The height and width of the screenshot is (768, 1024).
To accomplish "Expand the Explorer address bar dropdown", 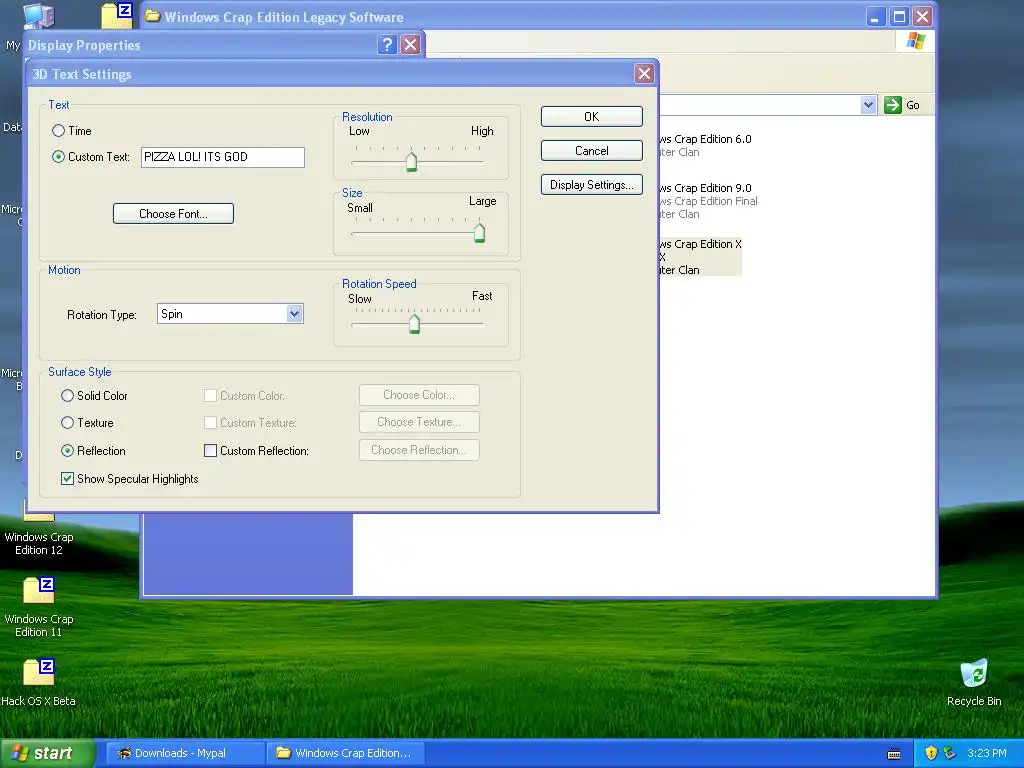I will pos(868,104).
